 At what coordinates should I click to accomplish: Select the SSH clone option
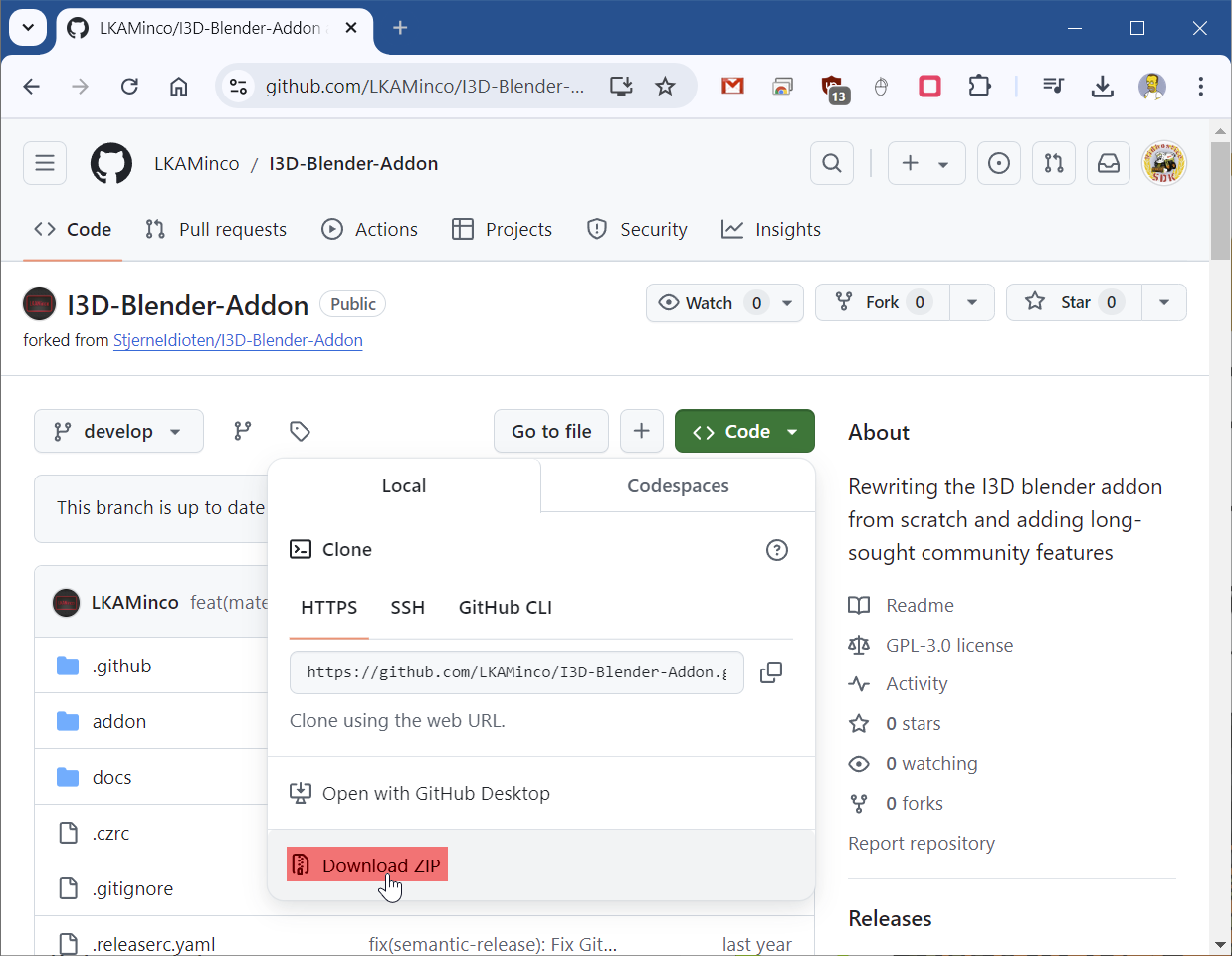coord(407,608)
